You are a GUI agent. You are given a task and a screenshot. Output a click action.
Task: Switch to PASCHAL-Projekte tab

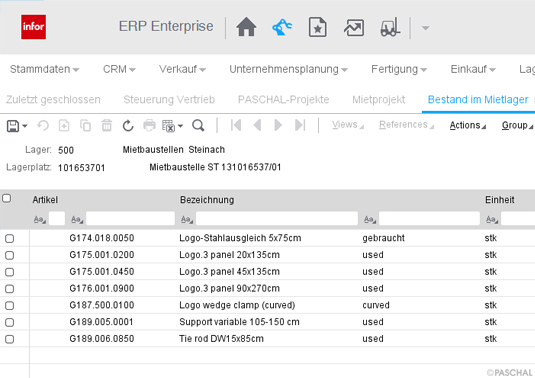283,100
